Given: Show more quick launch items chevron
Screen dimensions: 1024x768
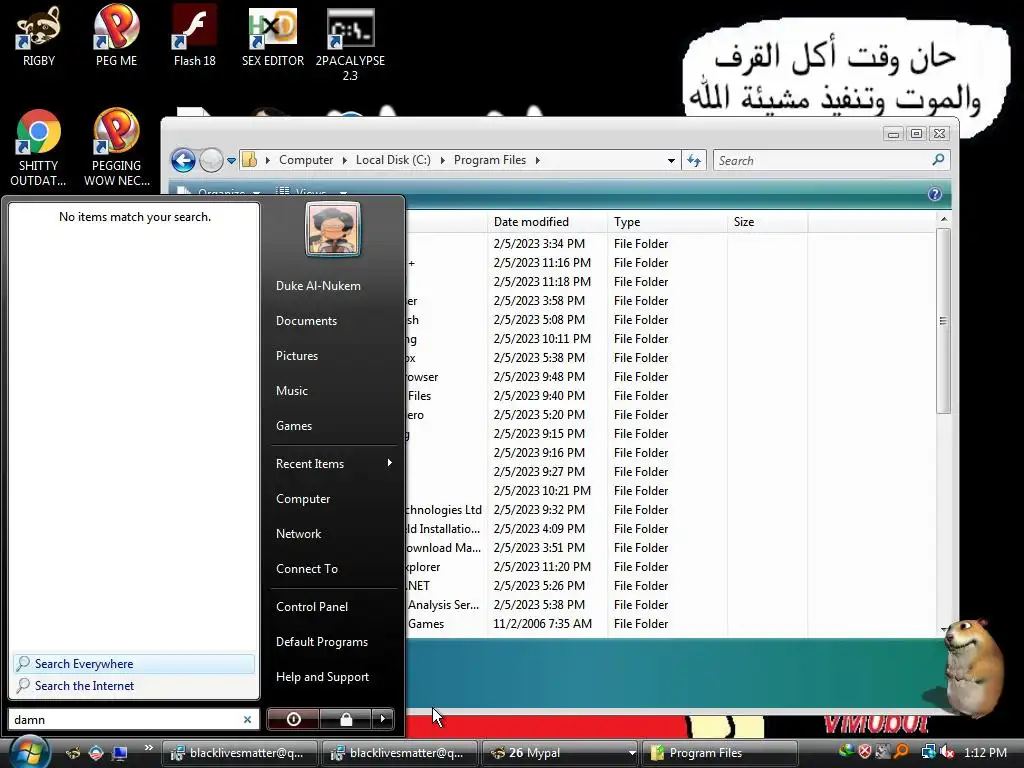Looking at the screenshot, I should [x=148, y=748].
